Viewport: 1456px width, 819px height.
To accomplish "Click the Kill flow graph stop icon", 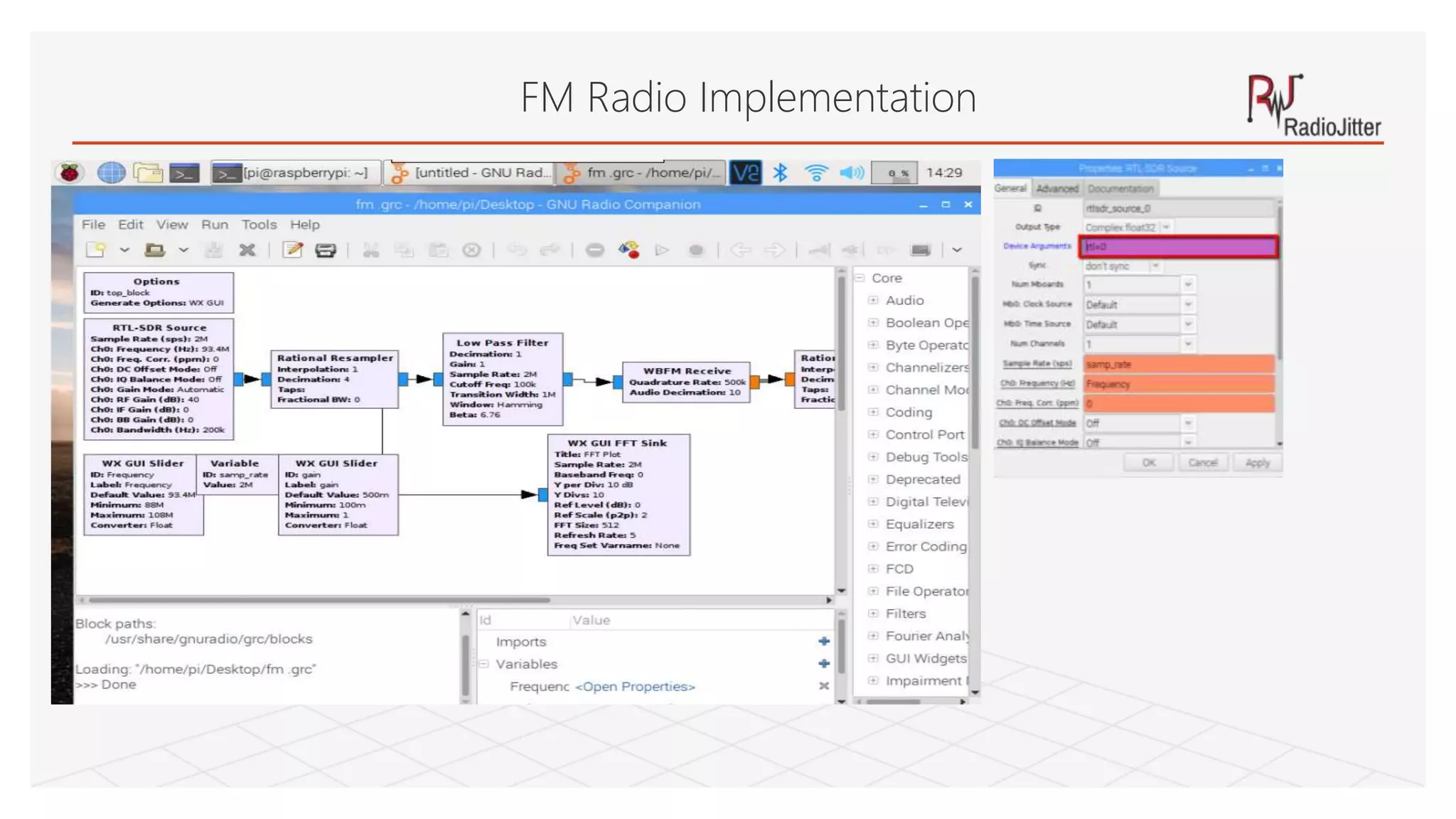I will [x=696, y=250].
